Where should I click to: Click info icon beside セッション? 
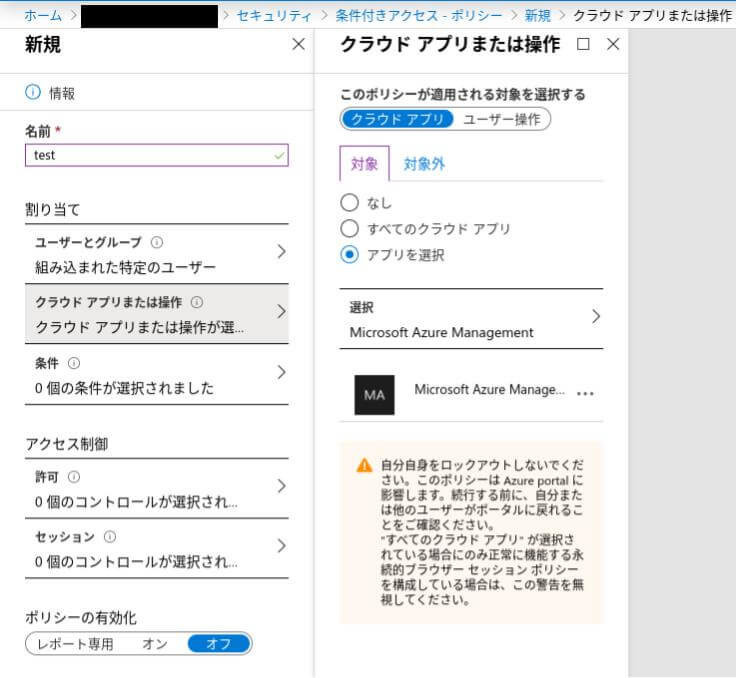coord(110,537)
